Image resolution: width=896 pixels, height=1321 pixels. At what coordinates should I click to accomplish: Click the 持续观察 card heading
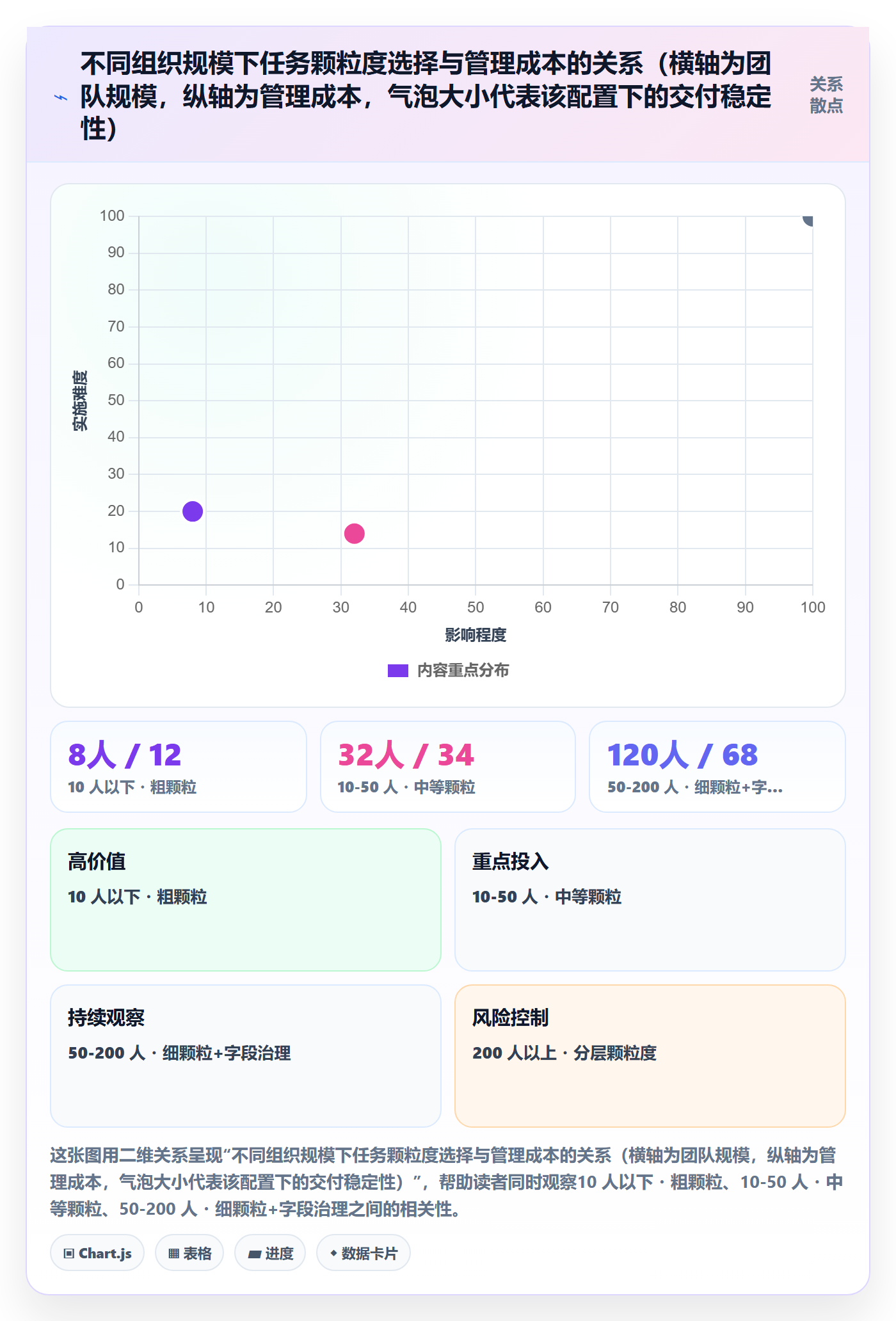click(106, 1018)
